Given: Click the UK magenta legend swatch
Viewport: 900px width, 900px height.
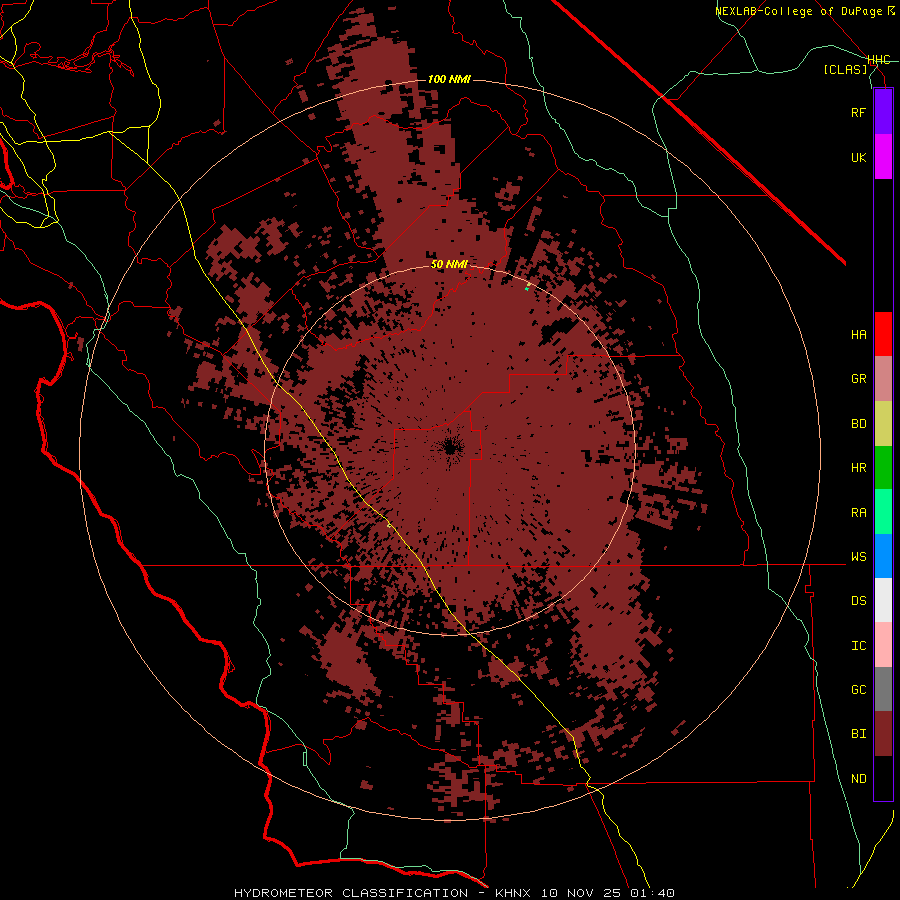Looking at the screenshot, I should pos(883,157).
